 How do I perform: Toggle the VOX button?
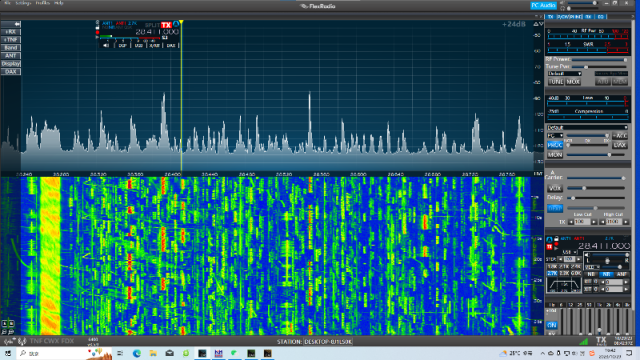coord(555,188)
